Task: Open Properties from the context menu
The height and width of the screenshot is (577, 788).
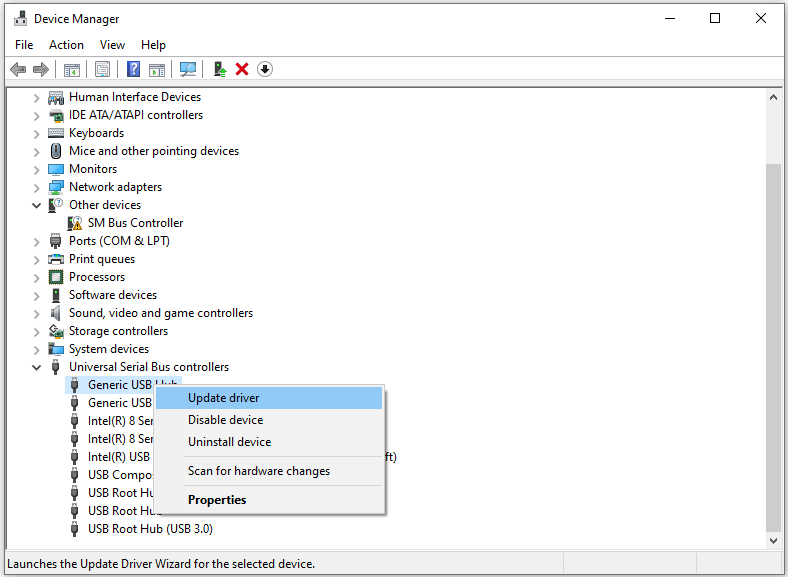Action: click(x=217, y=500)
